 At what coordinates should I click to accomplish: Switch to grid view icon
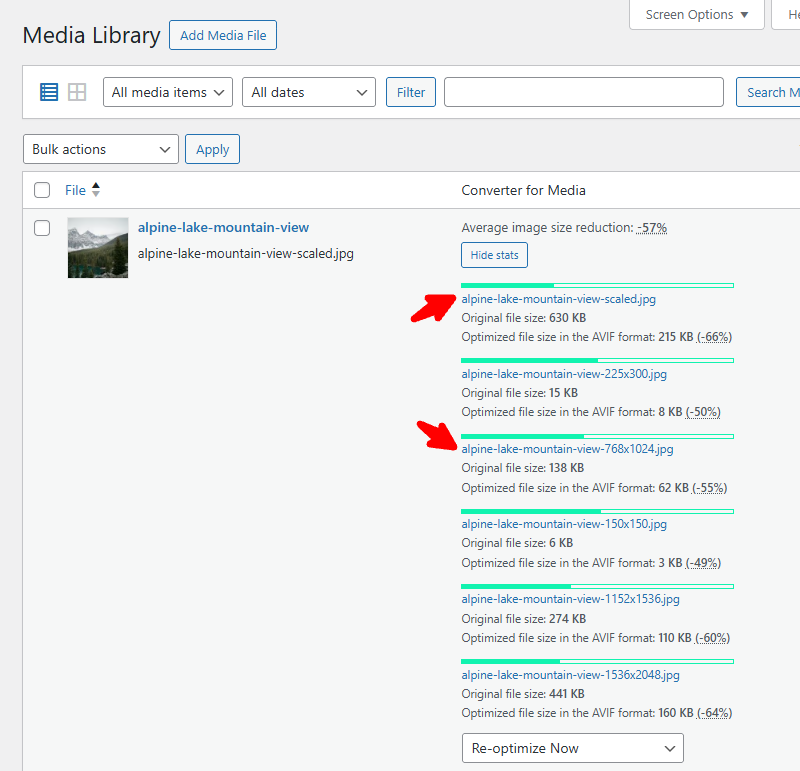(77, 92)
